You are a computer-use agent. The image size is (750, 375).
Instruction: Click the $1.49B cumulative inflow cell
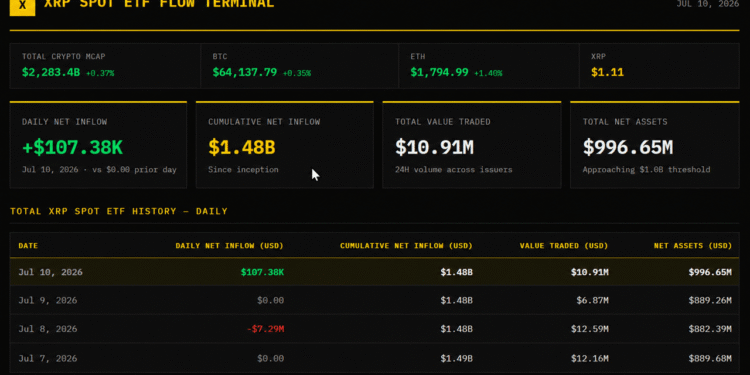point(456,358)
